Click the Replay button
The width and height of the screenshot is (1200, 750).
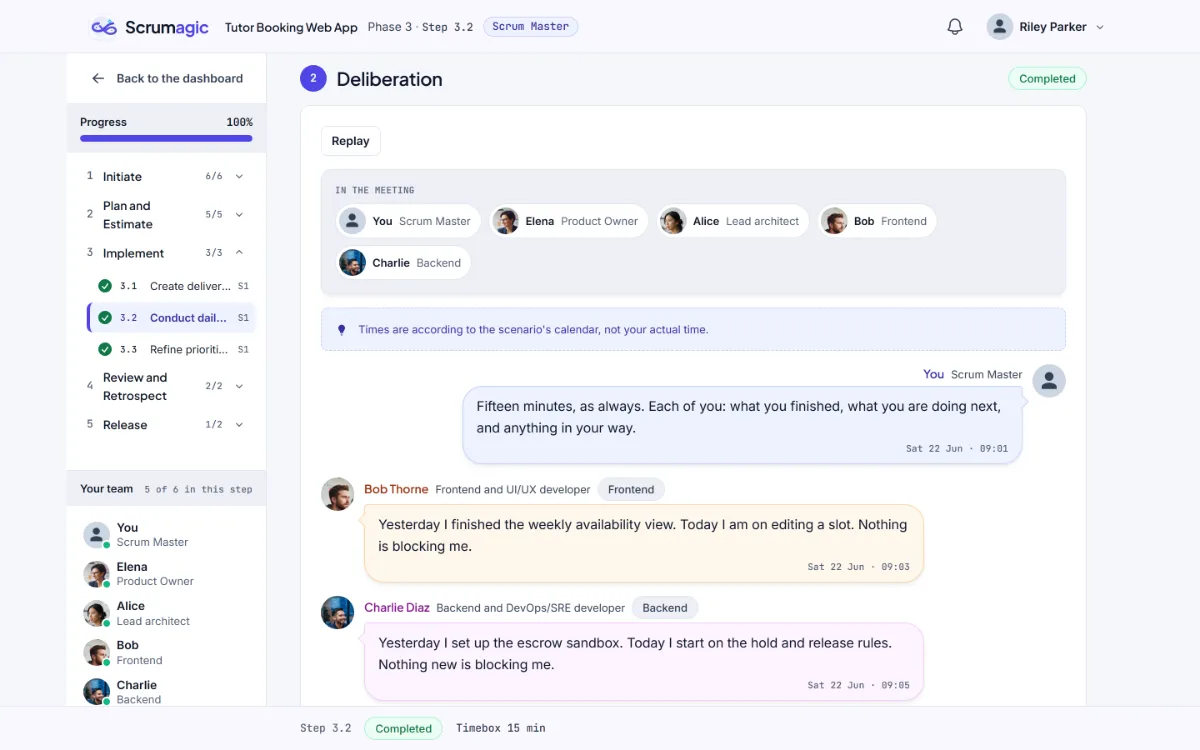351,141
